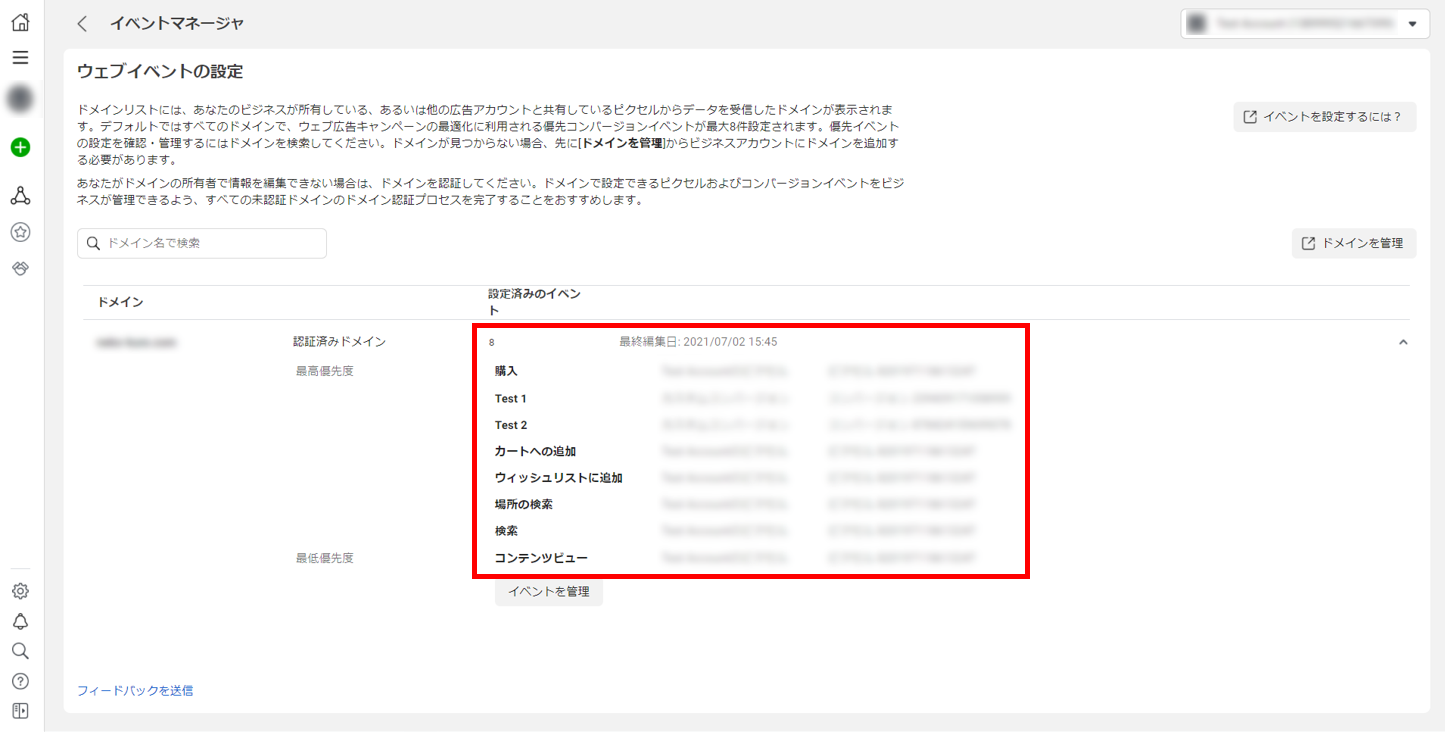Go back with the left arrow
The width and height of the screenshot is (1445, 732).
tap(82, 23)
